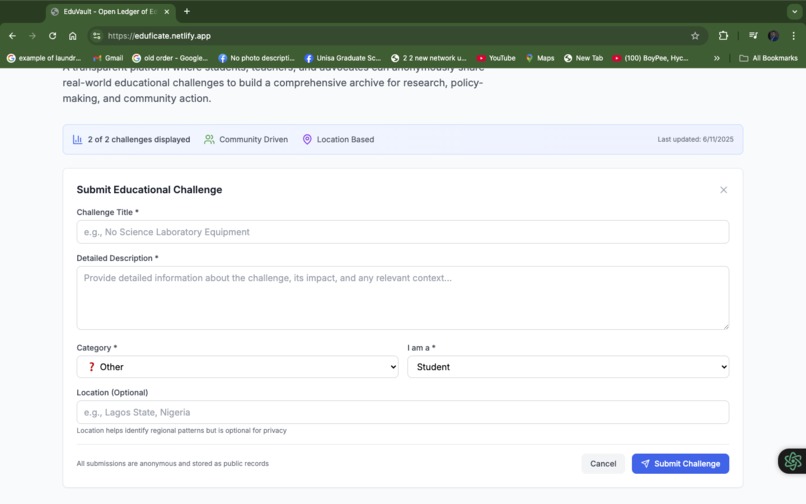Click the Submit Challenge button
This screenshot has height=504, width=806.
tap(680, 463)
